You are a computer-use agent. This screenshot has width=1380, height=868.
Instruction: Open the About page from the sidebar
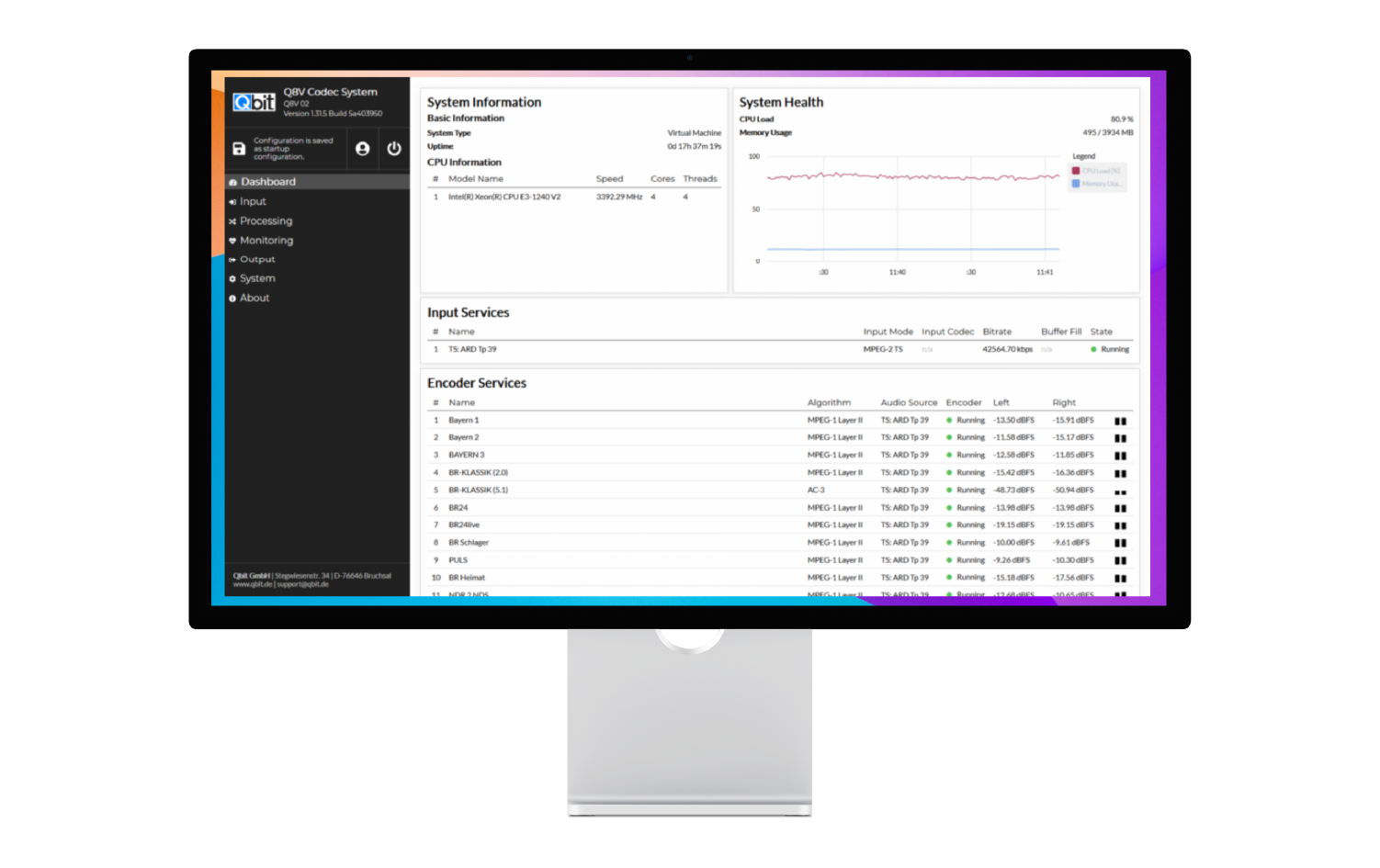click(x=255, y=298)
